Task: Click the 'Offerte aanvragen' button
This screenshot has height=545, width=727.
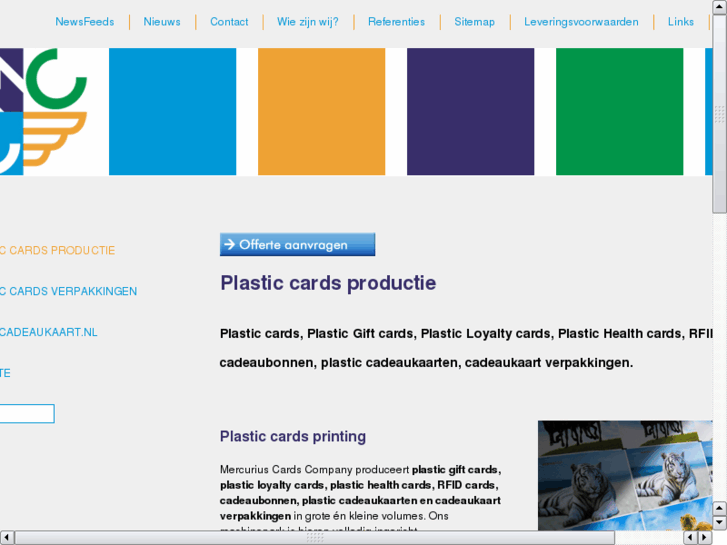Action: tap(298, 244)
